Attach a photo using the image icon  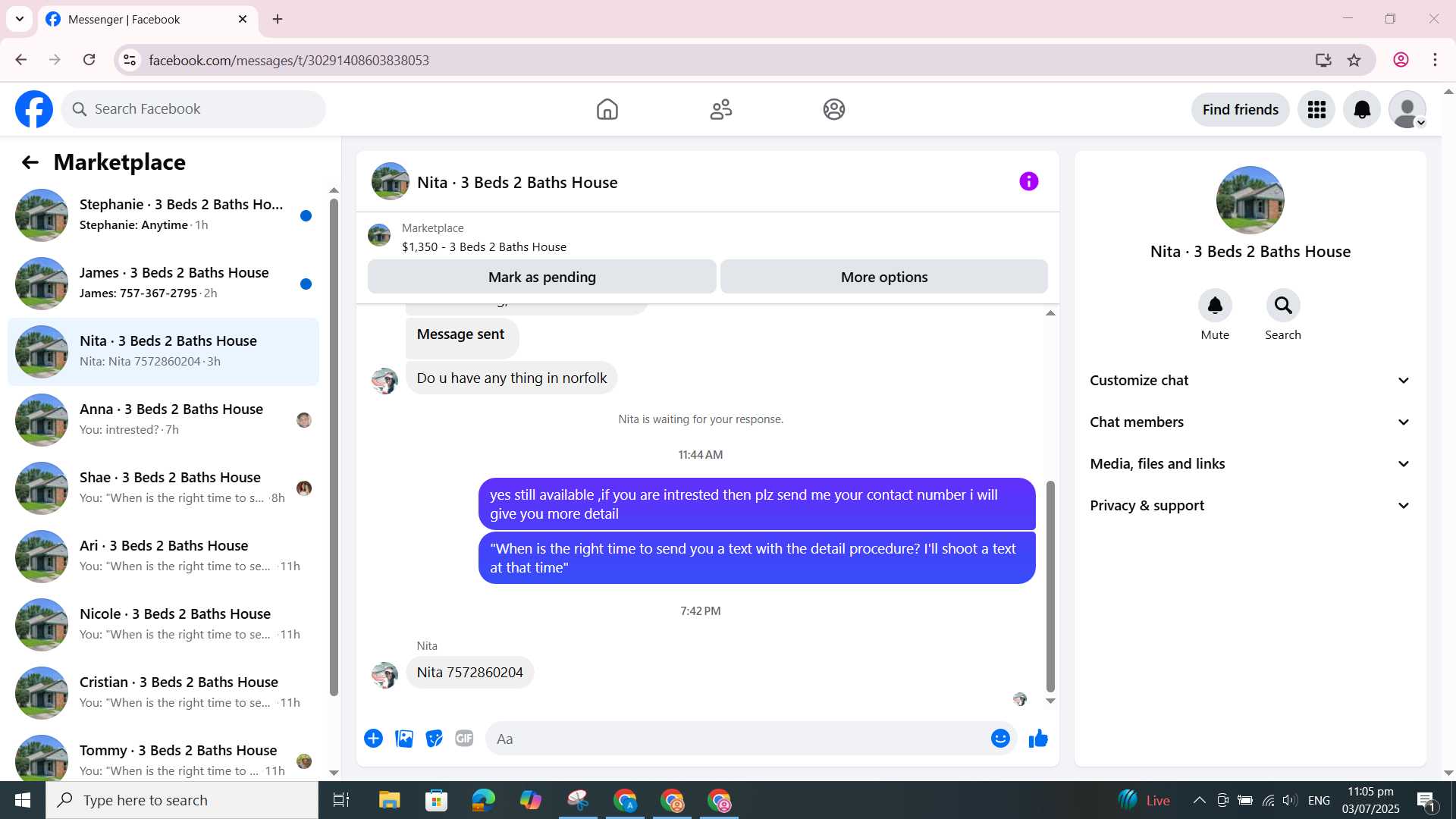tap(404, 739)
